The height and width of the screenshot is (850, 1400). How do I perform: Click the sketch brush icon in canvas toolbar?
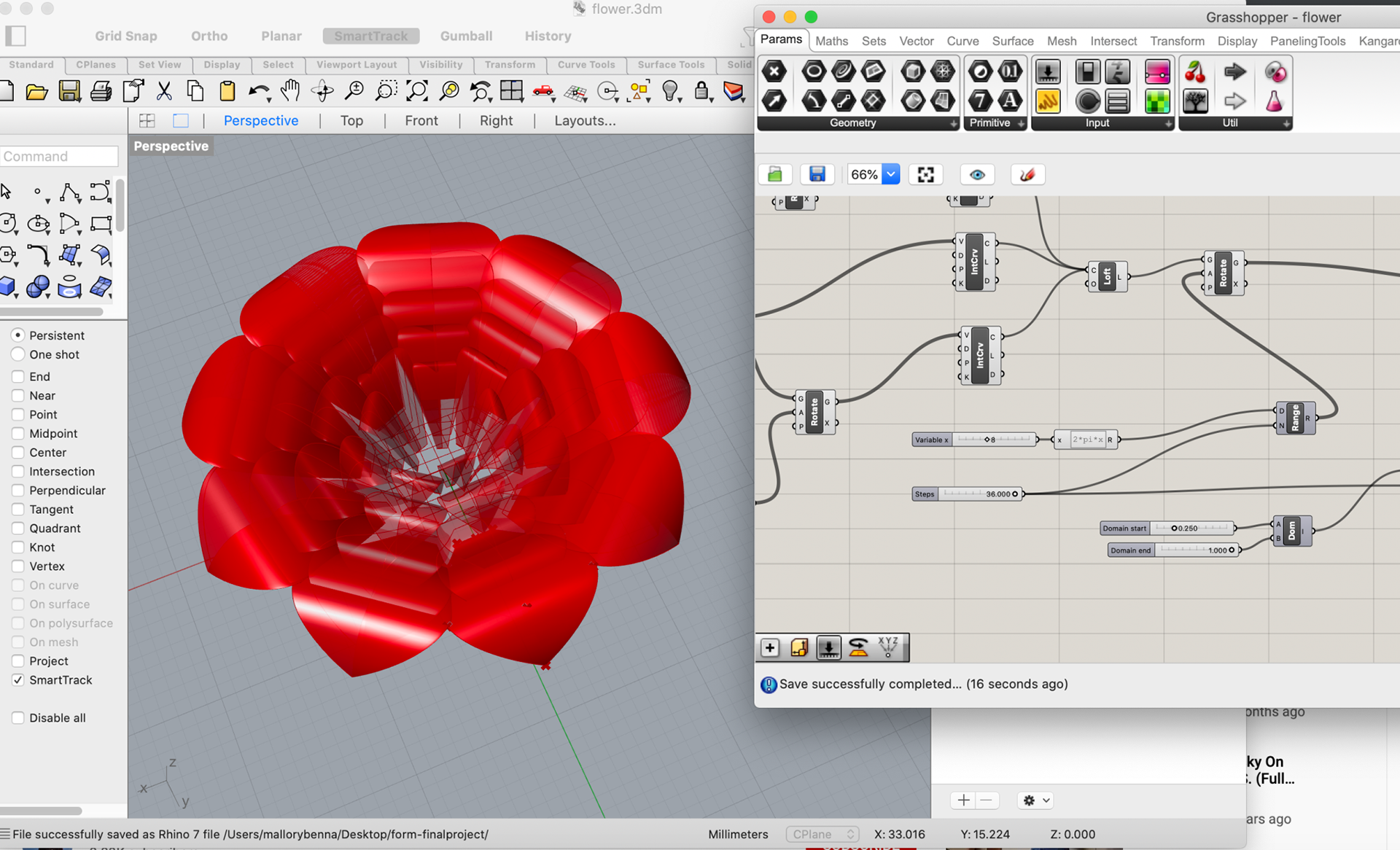point(1027,174)
